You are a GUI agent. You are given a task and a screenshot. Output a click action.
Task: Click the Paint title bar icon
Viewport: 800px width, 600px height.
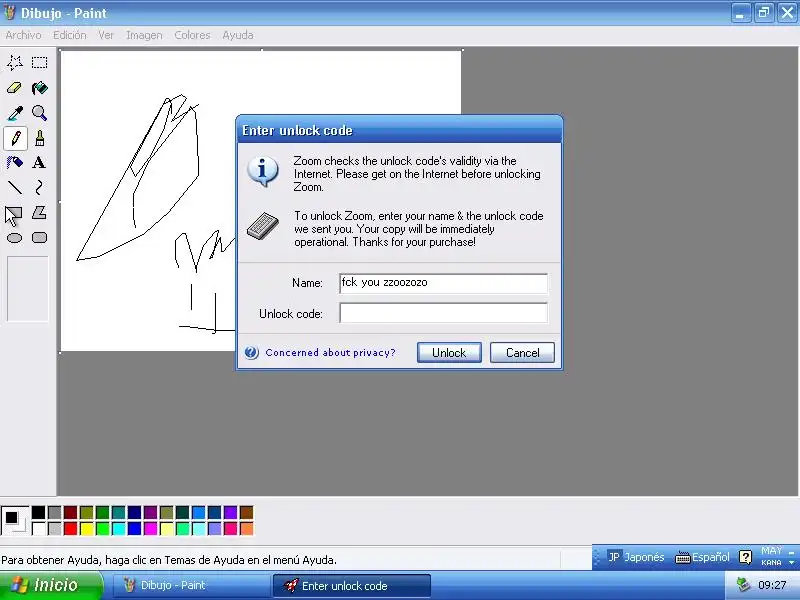coord(10,12)
